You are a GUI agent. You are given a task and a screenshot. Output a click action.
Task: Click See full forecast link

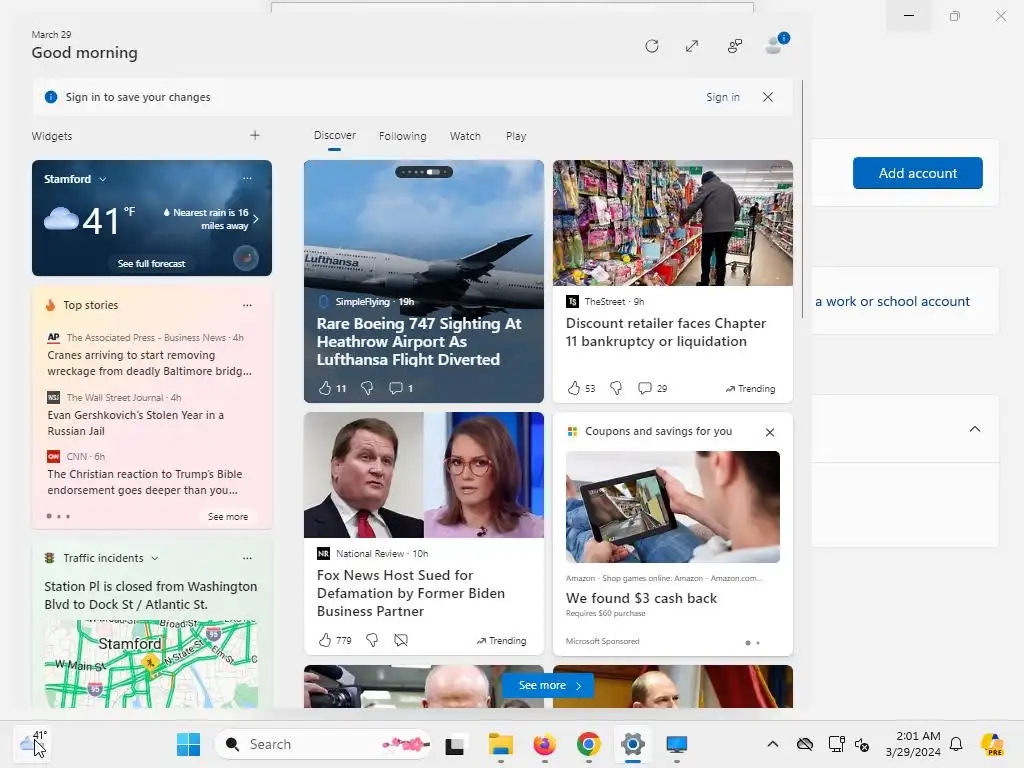click(x=152, y=263)
